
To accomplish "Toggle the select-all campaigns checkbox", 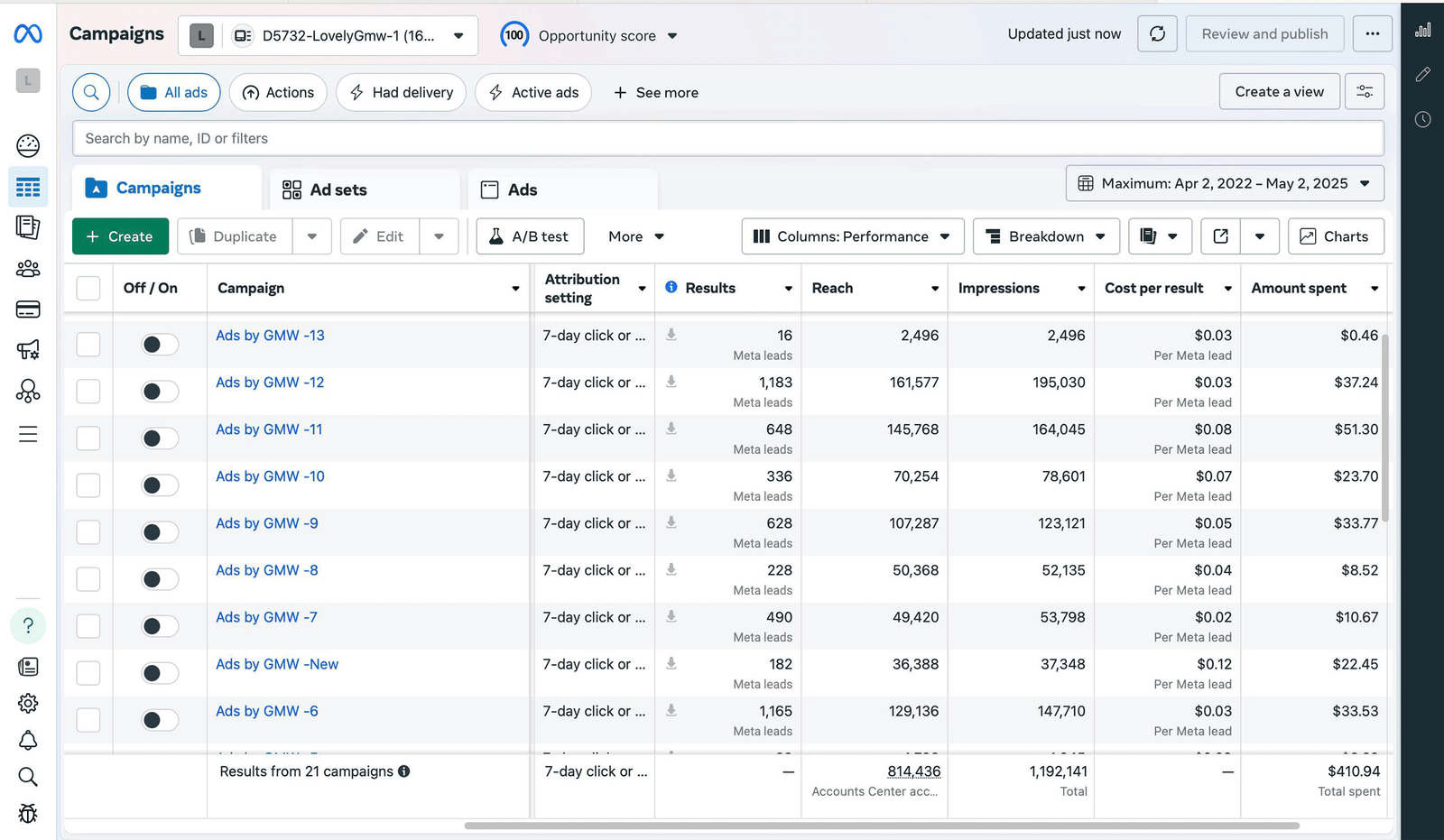I will click(x=88, y=288).
